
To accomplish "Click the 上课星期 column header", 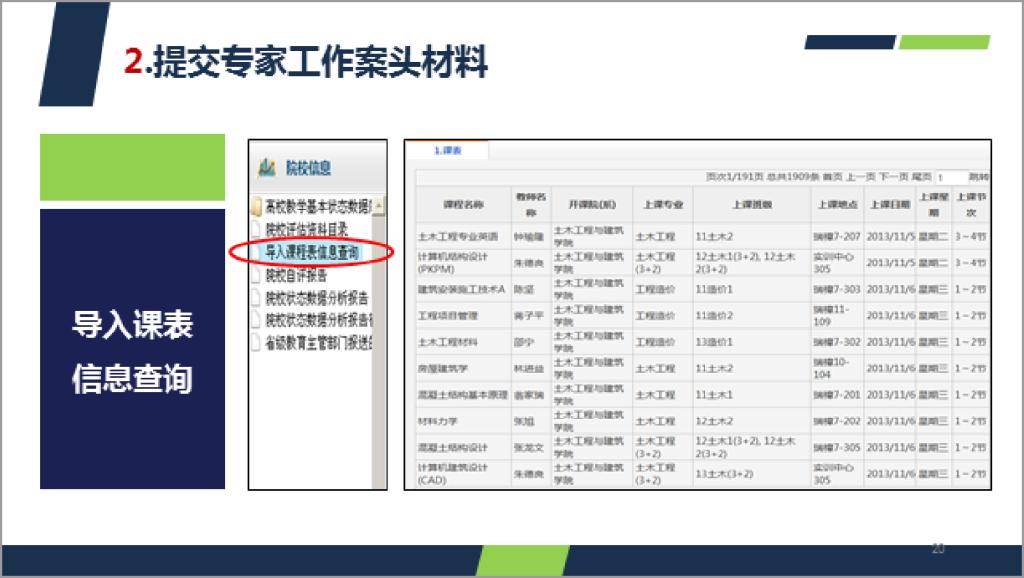I will (x=934, y=204).
